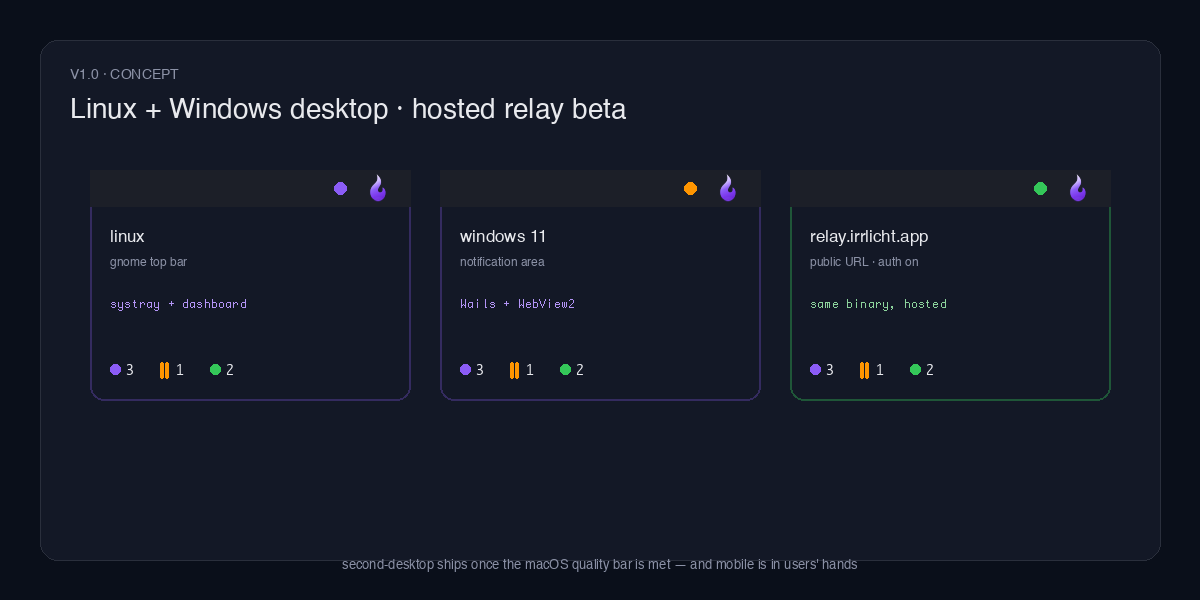Click 'notification area' subtitle

[502, 262]
